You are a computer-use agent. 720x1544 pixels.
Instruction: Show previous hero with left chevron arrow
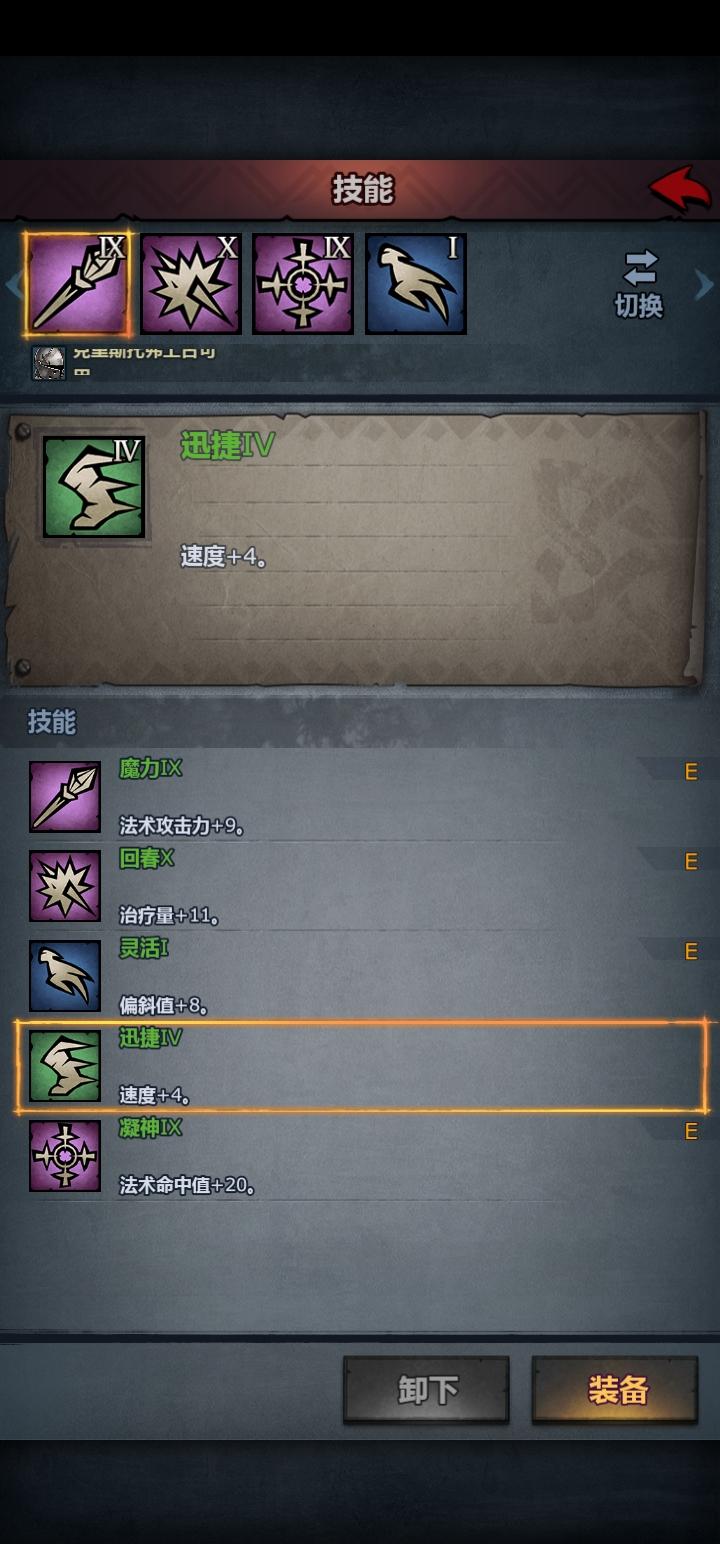[x=14, y=285]
